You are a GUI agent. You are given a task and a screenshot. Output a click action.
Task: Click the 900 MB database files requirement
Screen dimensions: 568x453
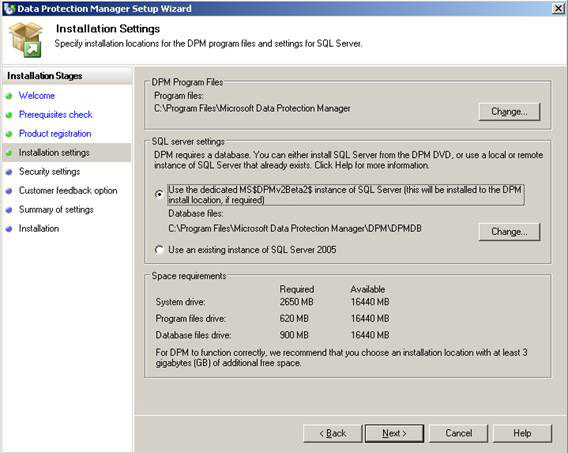294,335
